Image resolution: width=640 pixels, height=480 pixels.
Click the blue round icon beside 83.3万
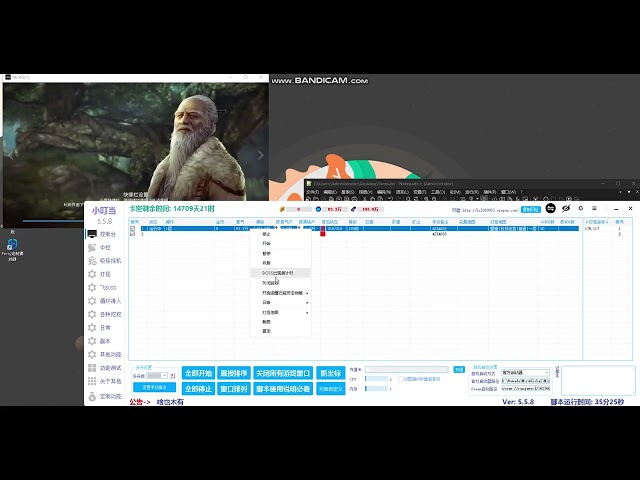click(318, 209)
